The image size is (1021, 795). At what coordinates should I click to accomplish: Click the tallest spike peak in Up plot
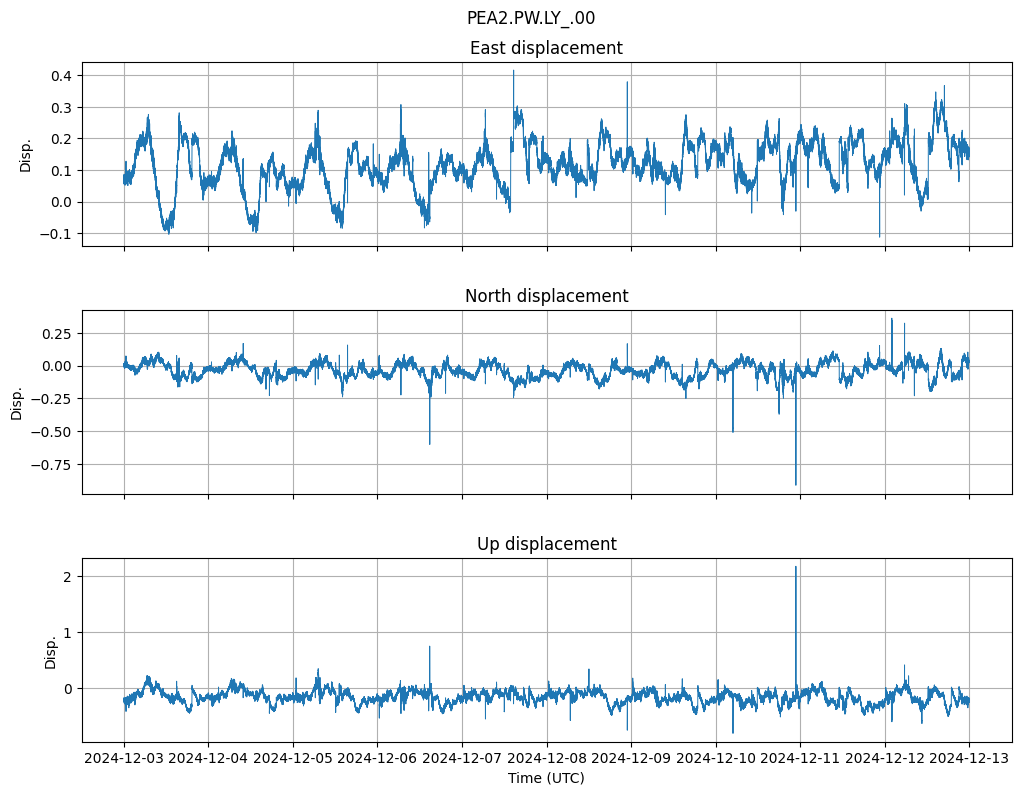[796, 567]
